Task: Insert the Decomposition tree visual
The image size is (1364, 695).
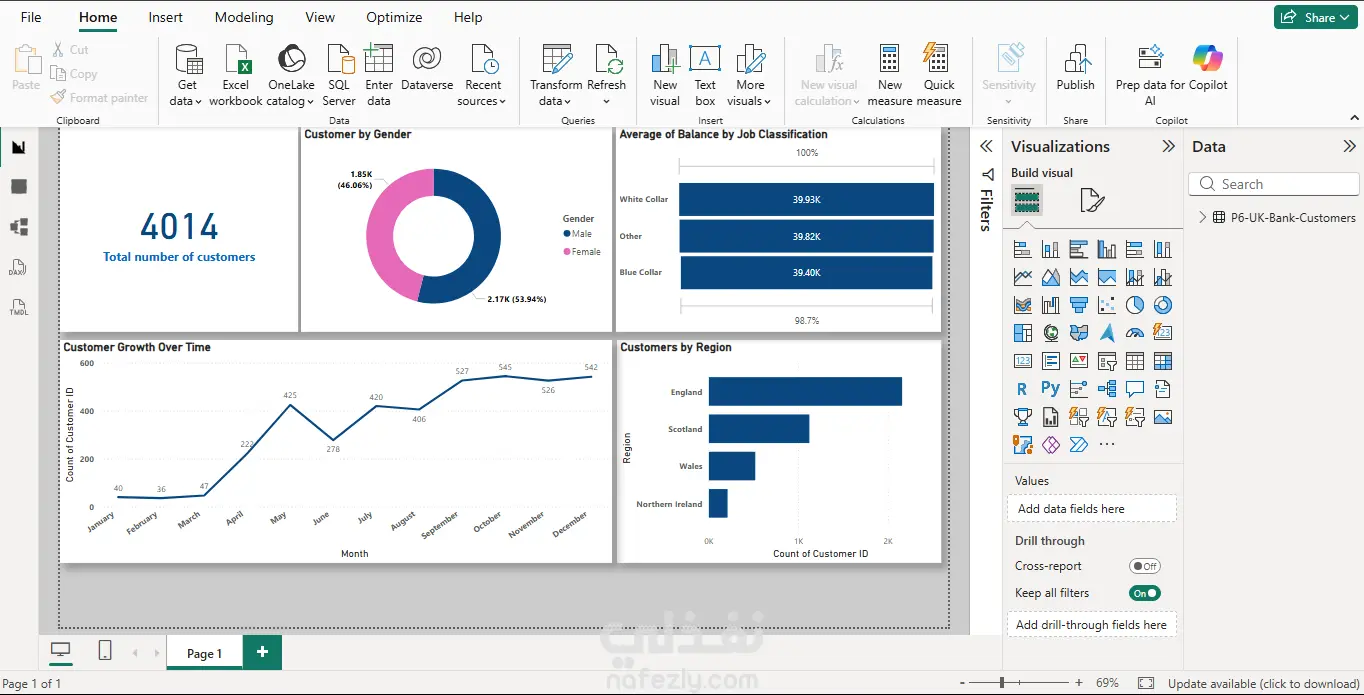Action: 1106,389
